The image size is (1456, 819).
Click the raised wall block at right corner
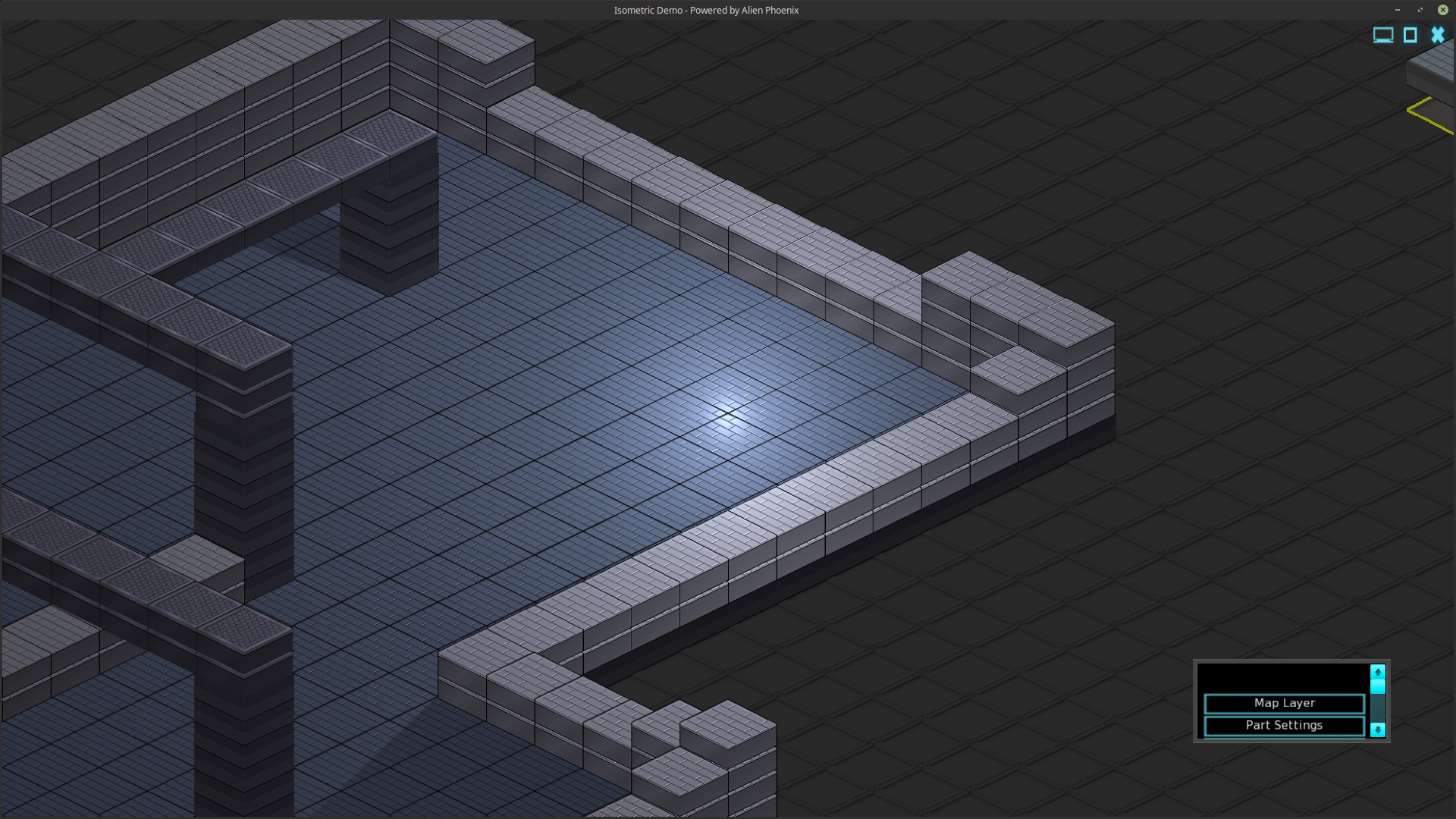point(1065,326)
